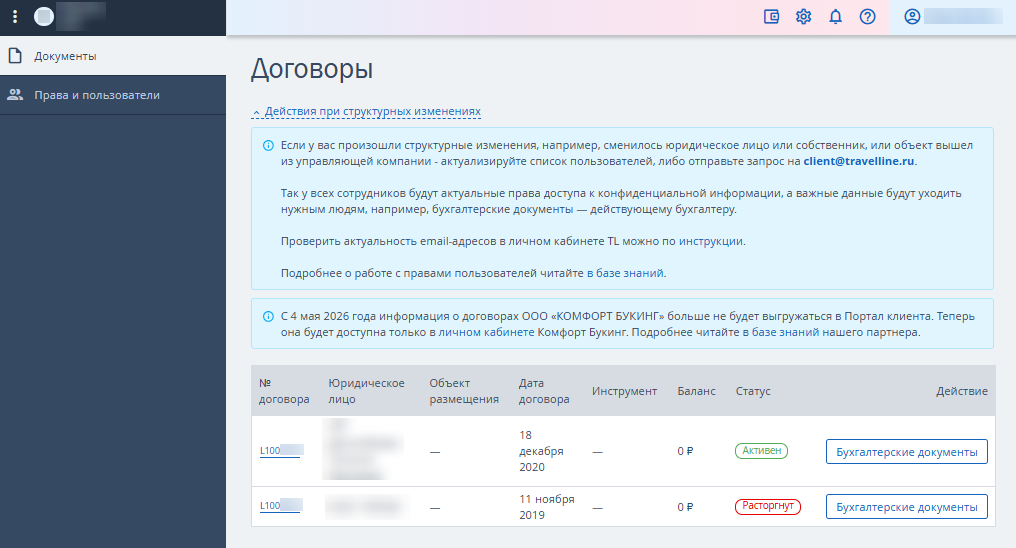1016x548 pixels.
Task: Open partner's базе знаний link
Action: click(x=785, y=332)
